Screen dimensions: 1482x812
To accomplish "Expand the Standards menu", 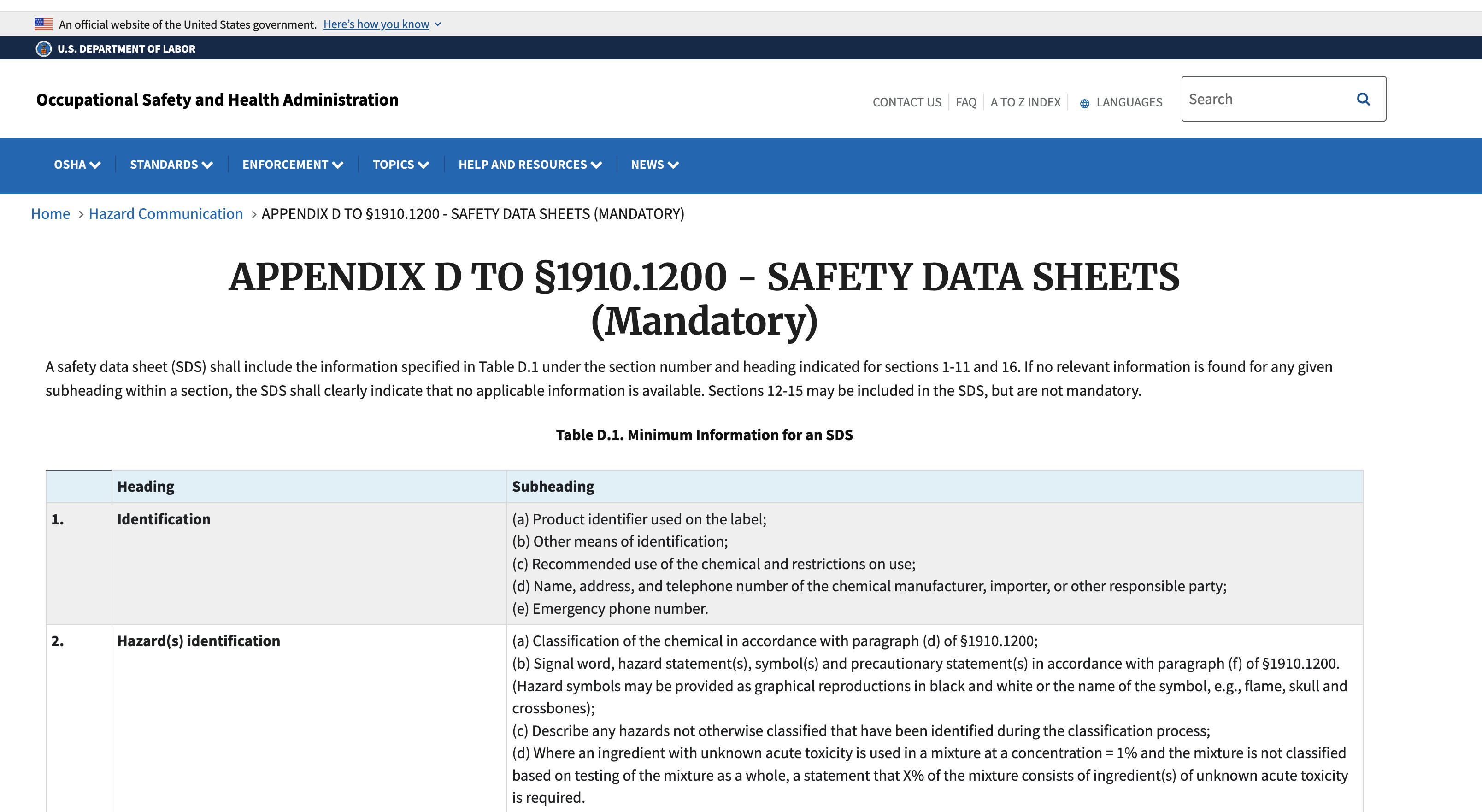I will 171,165.
